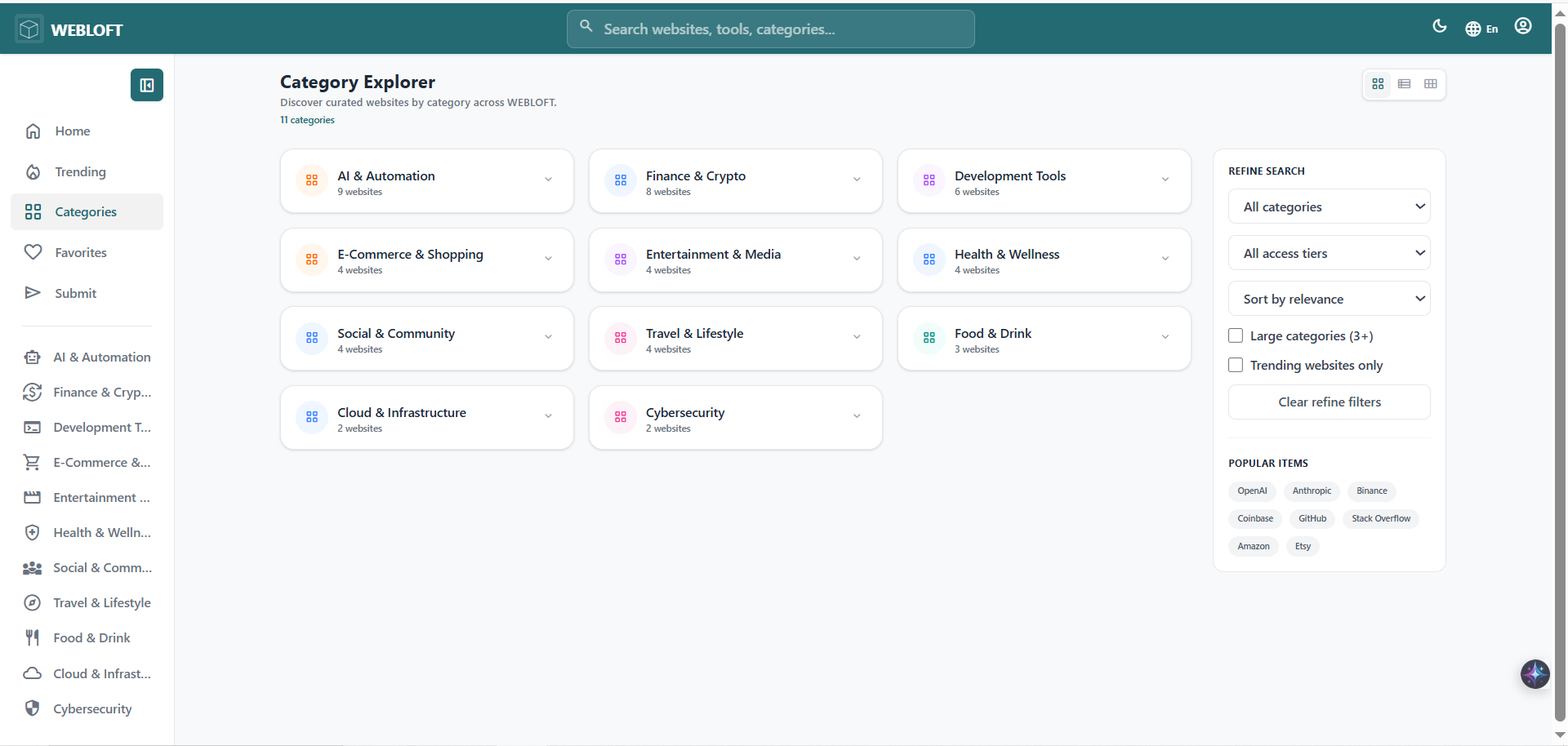The width and height of the screenshot is (1568, 746).
Task: Select the GitHub popular item chip
Action: [1312, 518]
